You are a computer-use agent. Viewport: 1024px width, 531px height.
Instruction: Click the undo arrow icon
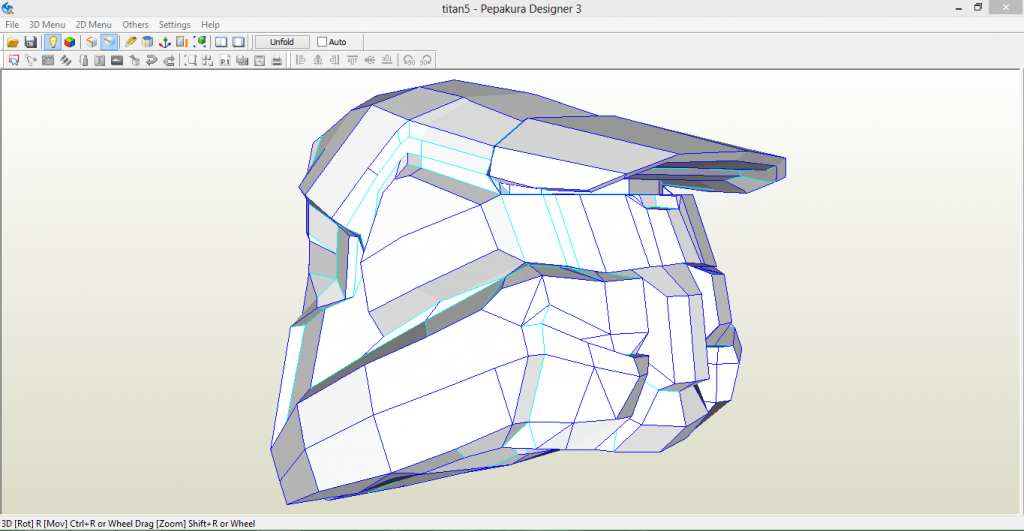click(x=152, y=60)
